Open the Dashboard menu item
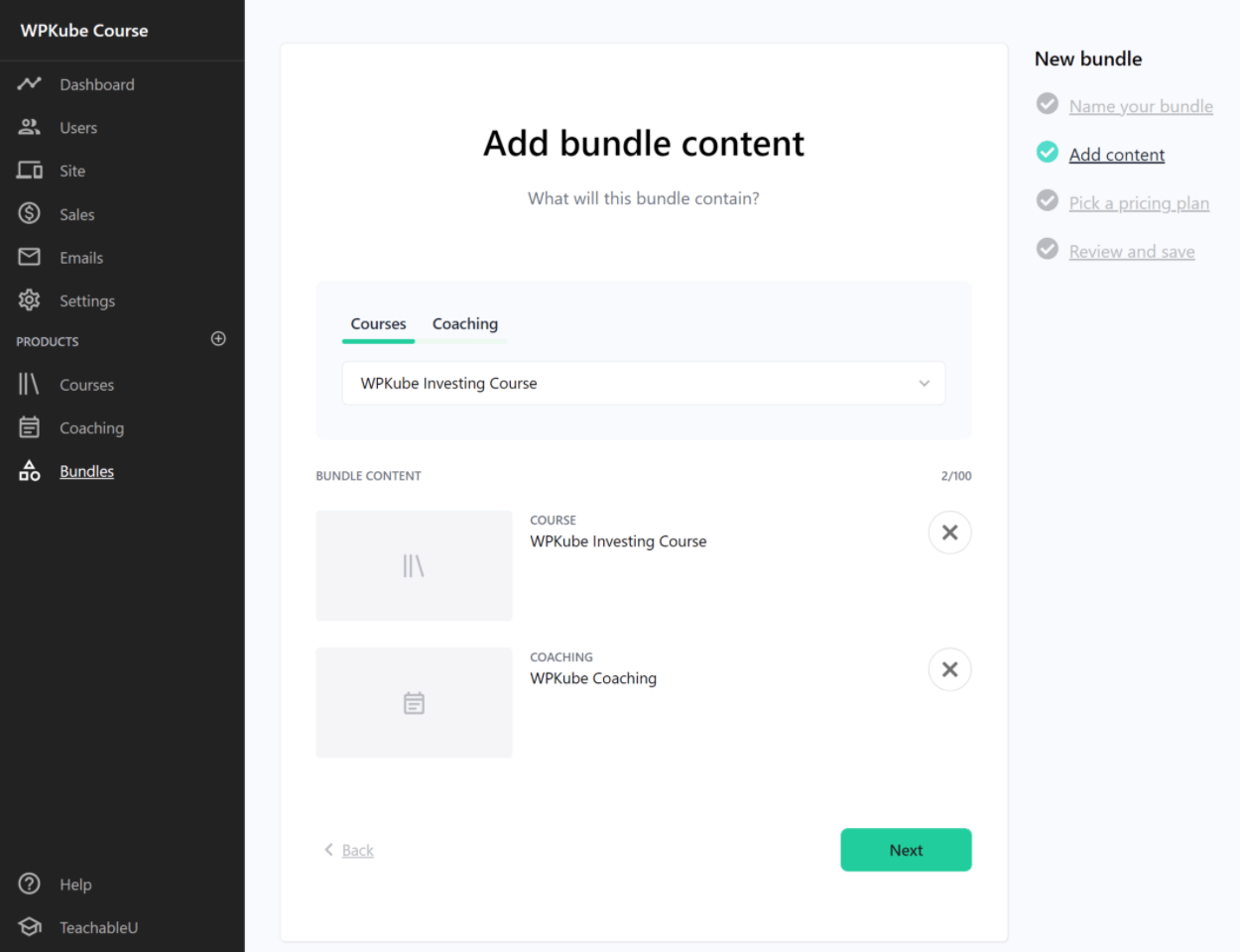The height and width of the screenshot is (952, 1240). (x=96, y=84)
